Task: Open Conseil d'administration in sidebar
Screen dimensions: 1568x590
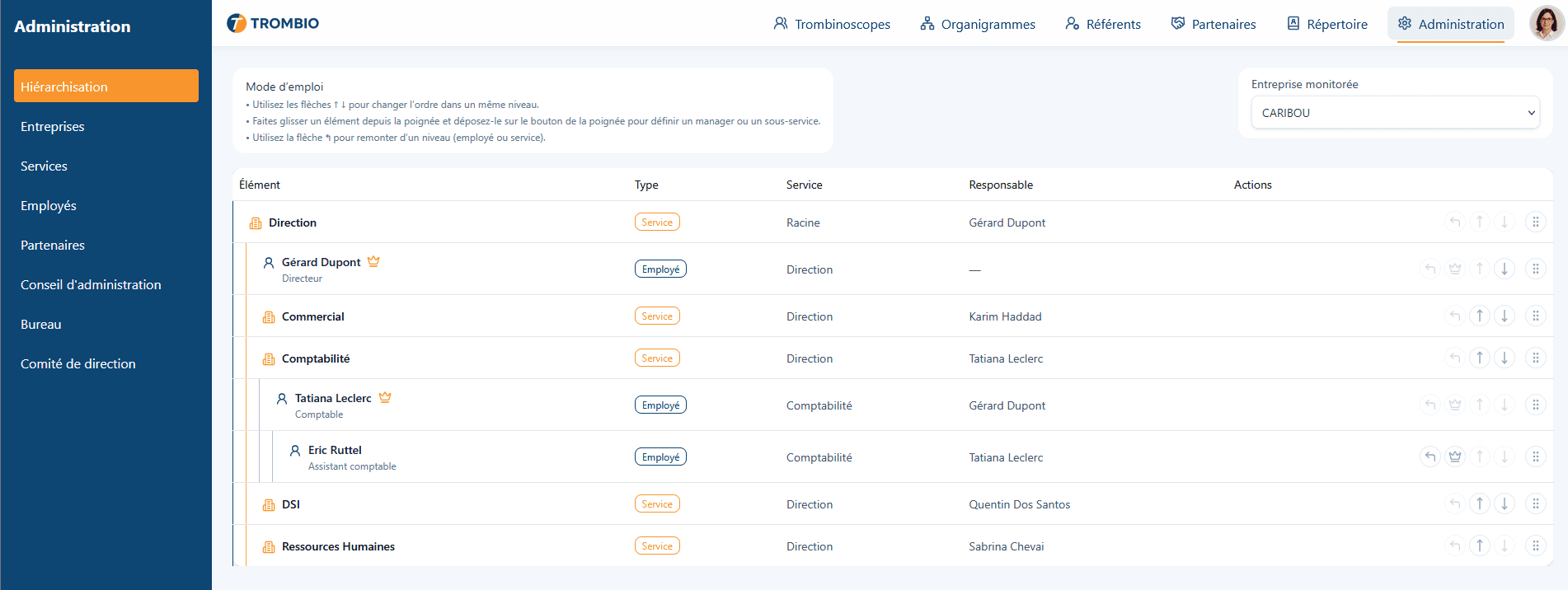Action: coord(91,284)
